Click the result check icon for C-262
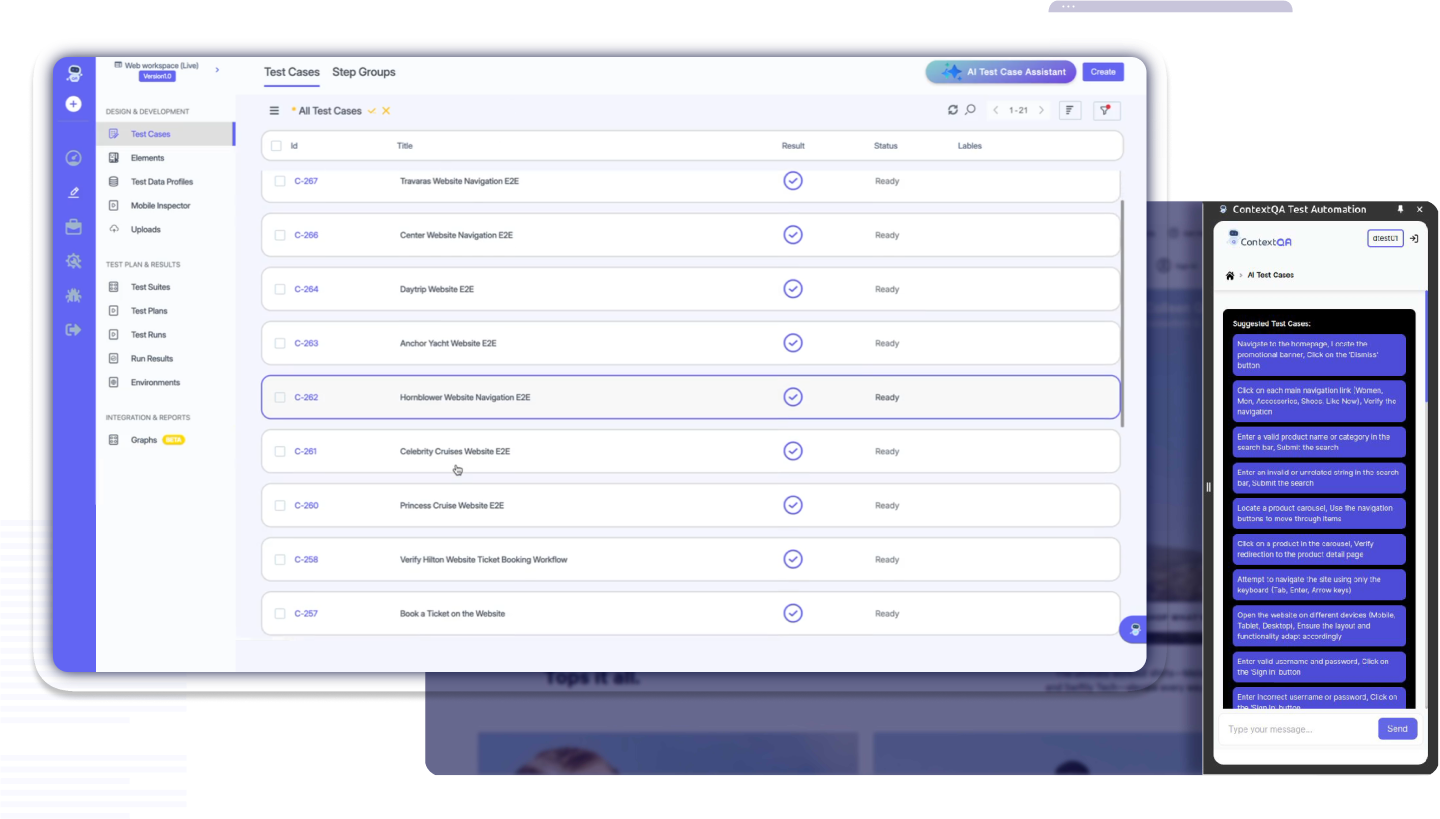1440x819 pixels. 793,397
